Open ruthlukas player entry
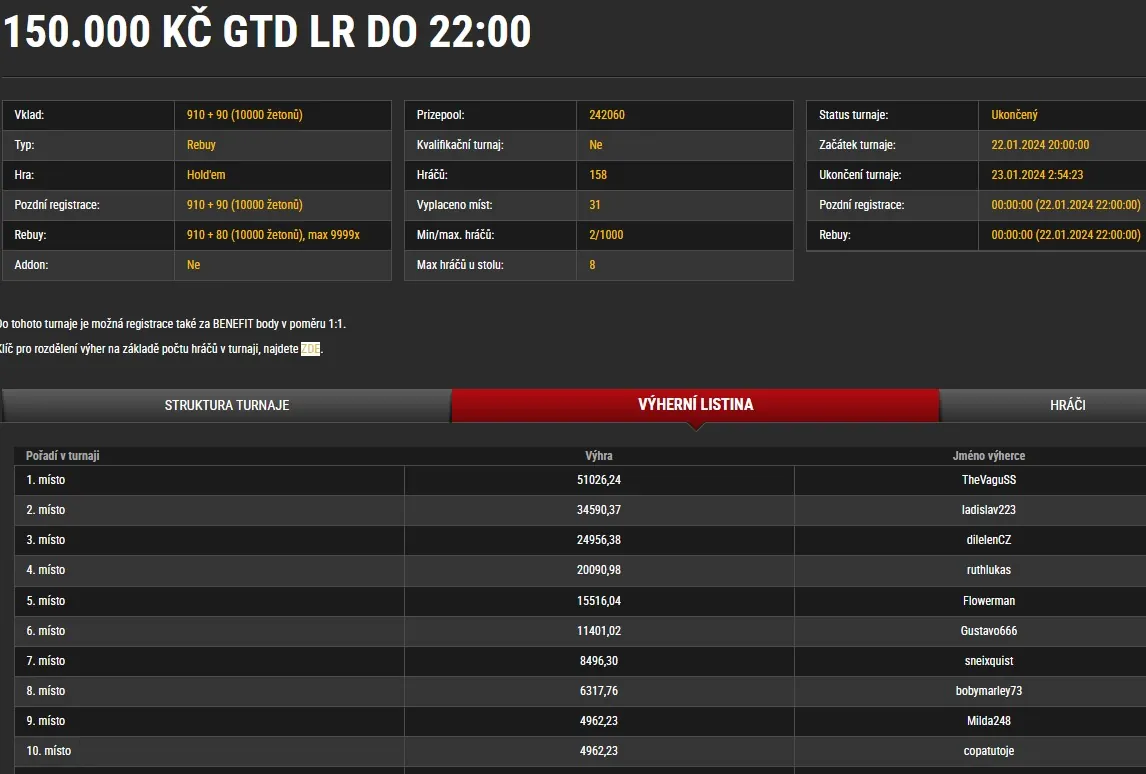 [x=988, y=570]
